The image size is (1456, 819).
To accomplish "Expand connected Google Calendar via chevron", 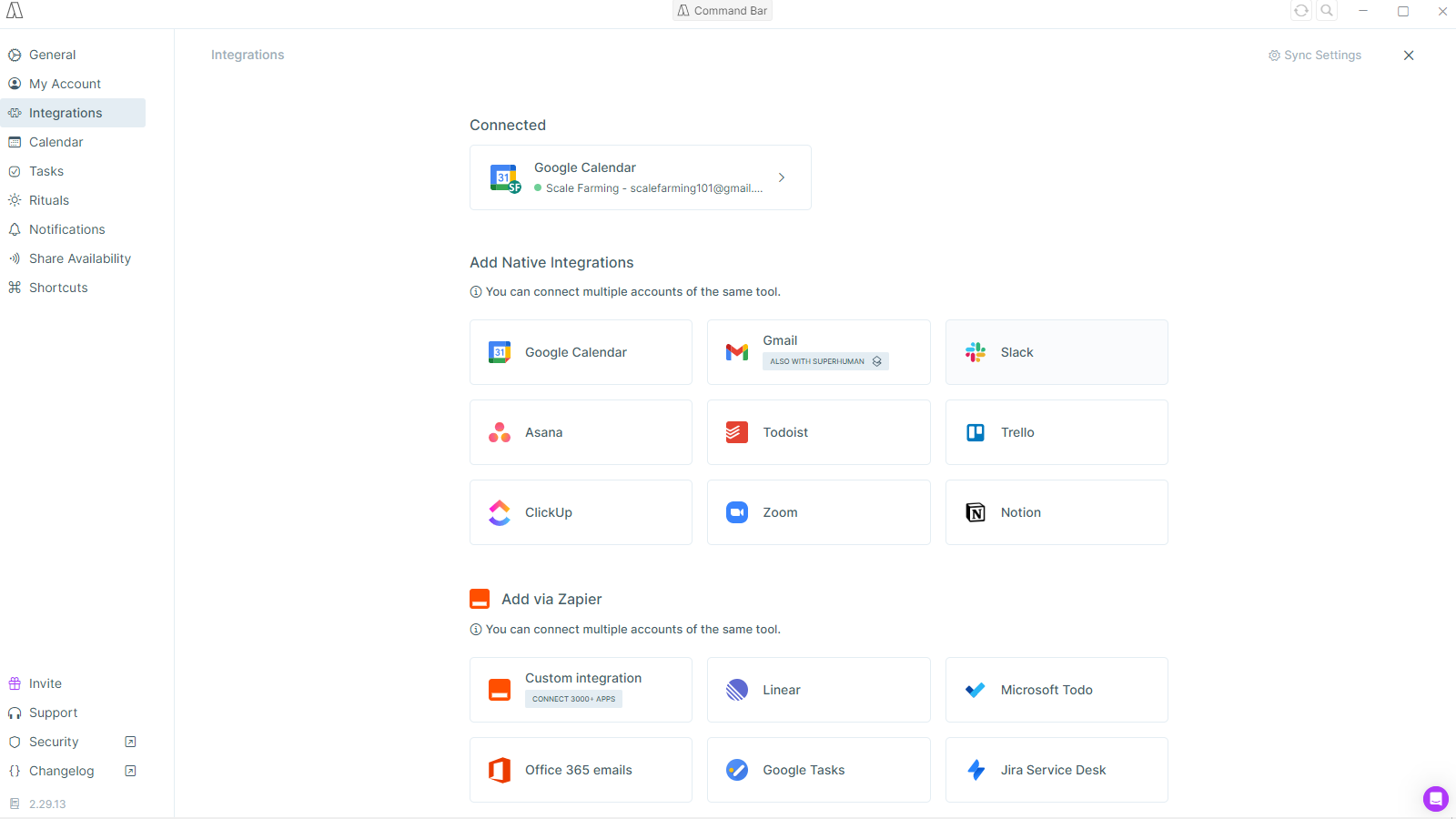I will [782, 177].
